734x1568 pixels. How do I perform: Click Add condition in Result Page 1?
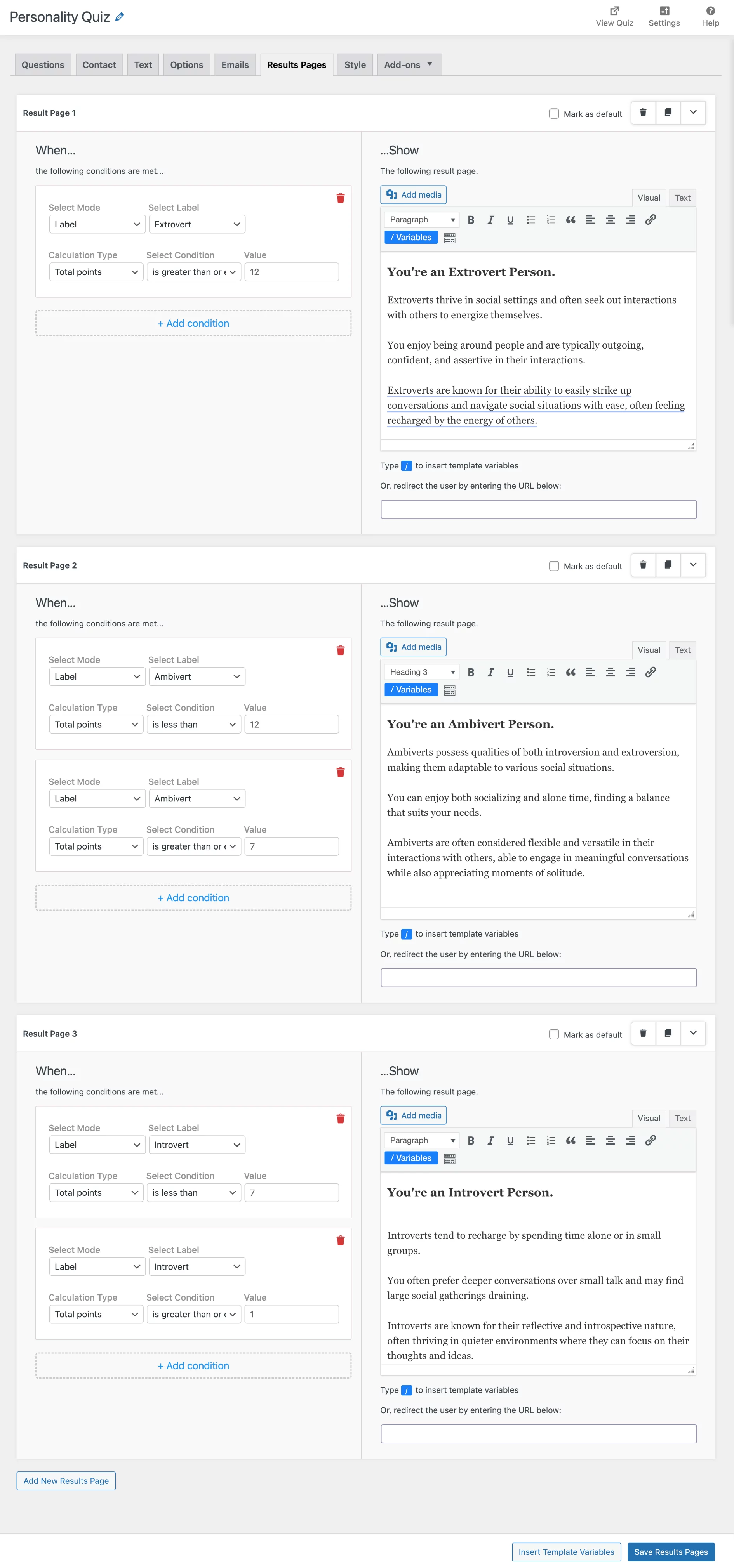pyautogui.click(x=193, y=323)
